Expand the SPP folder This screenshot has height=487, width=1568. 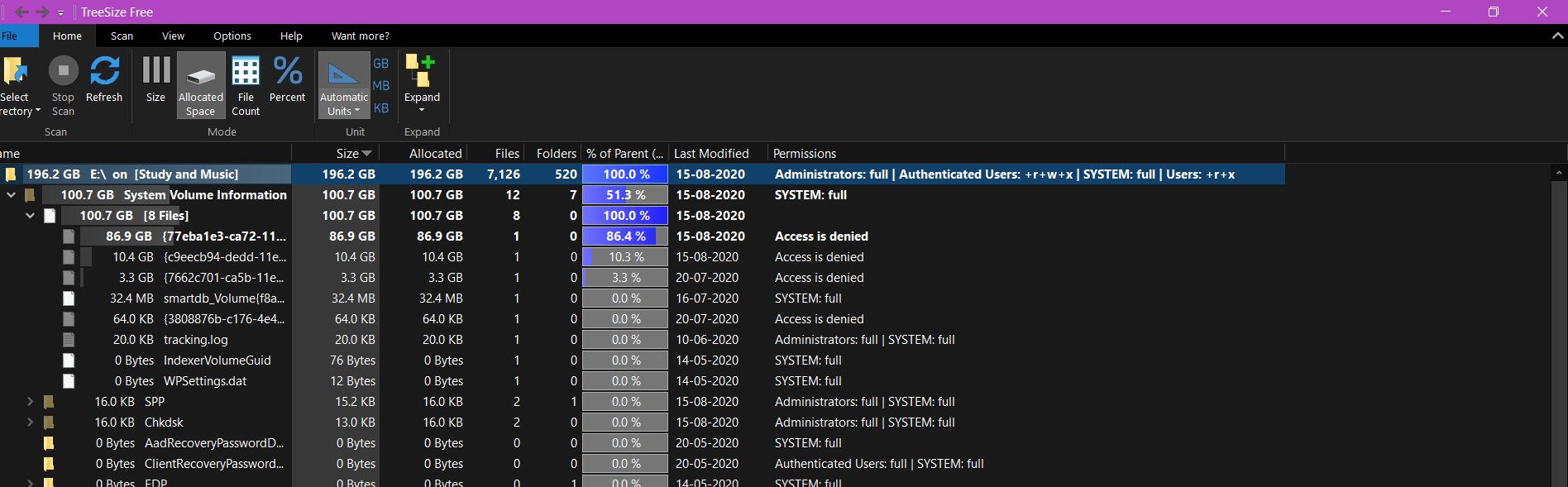[x=30, y=402]
